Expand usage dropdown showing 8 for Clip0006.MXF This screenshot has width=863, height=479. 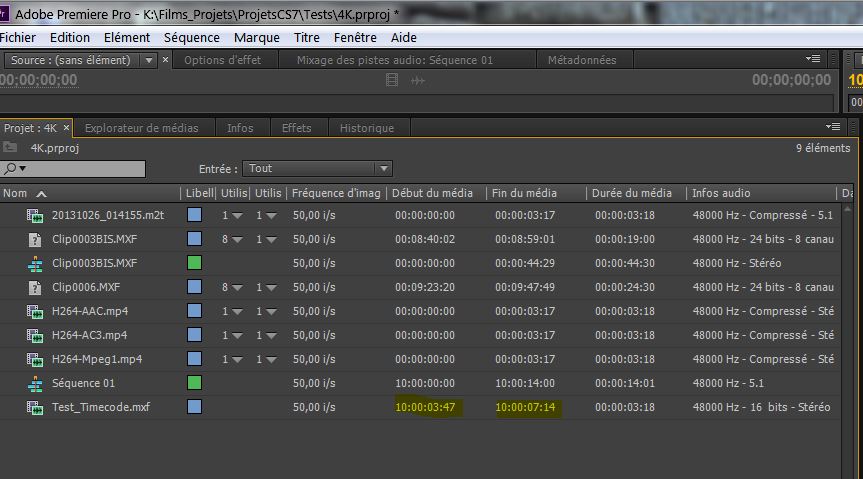[237, 288]
